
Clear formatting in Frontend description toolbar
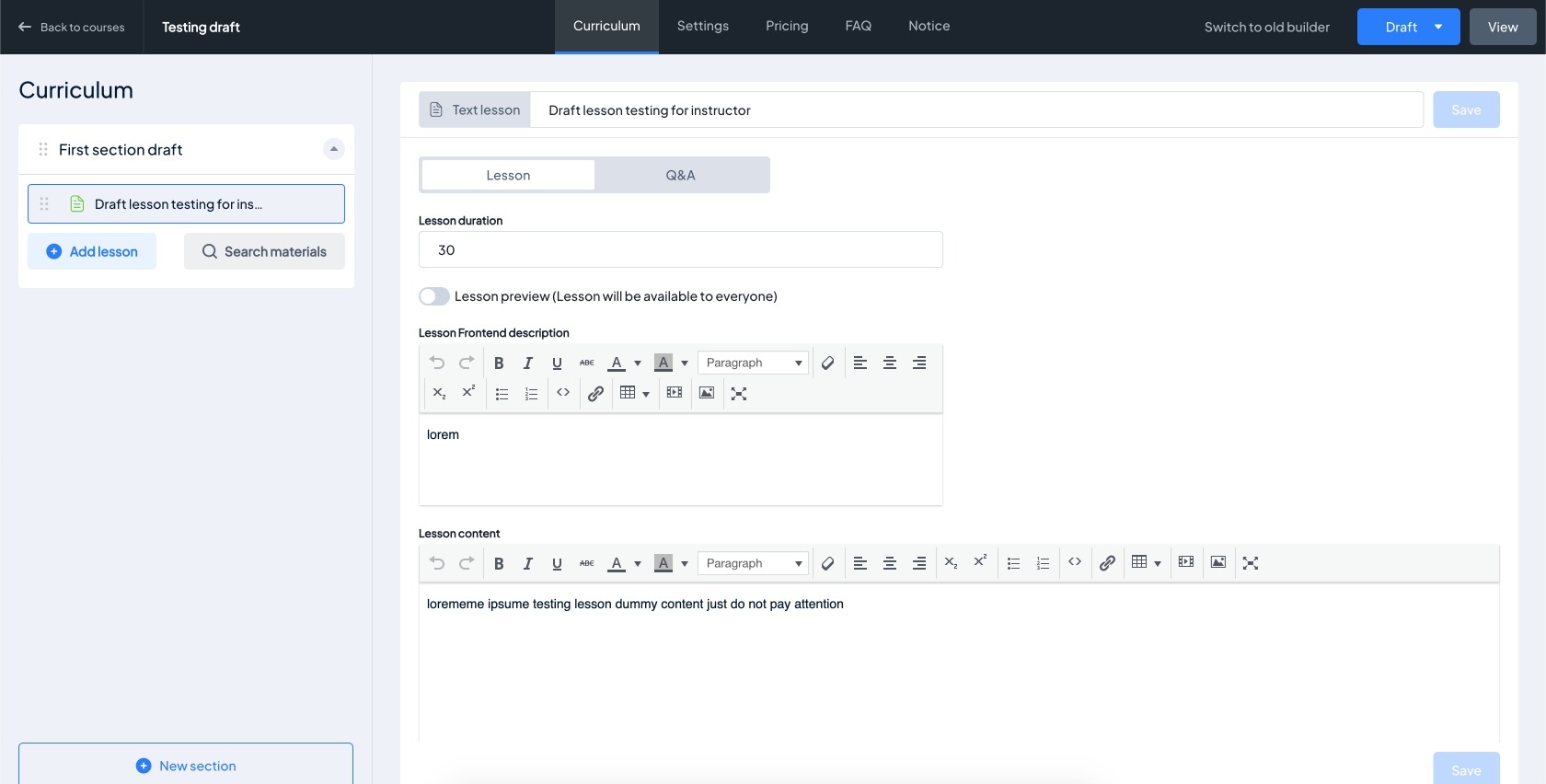click(828, 363)
